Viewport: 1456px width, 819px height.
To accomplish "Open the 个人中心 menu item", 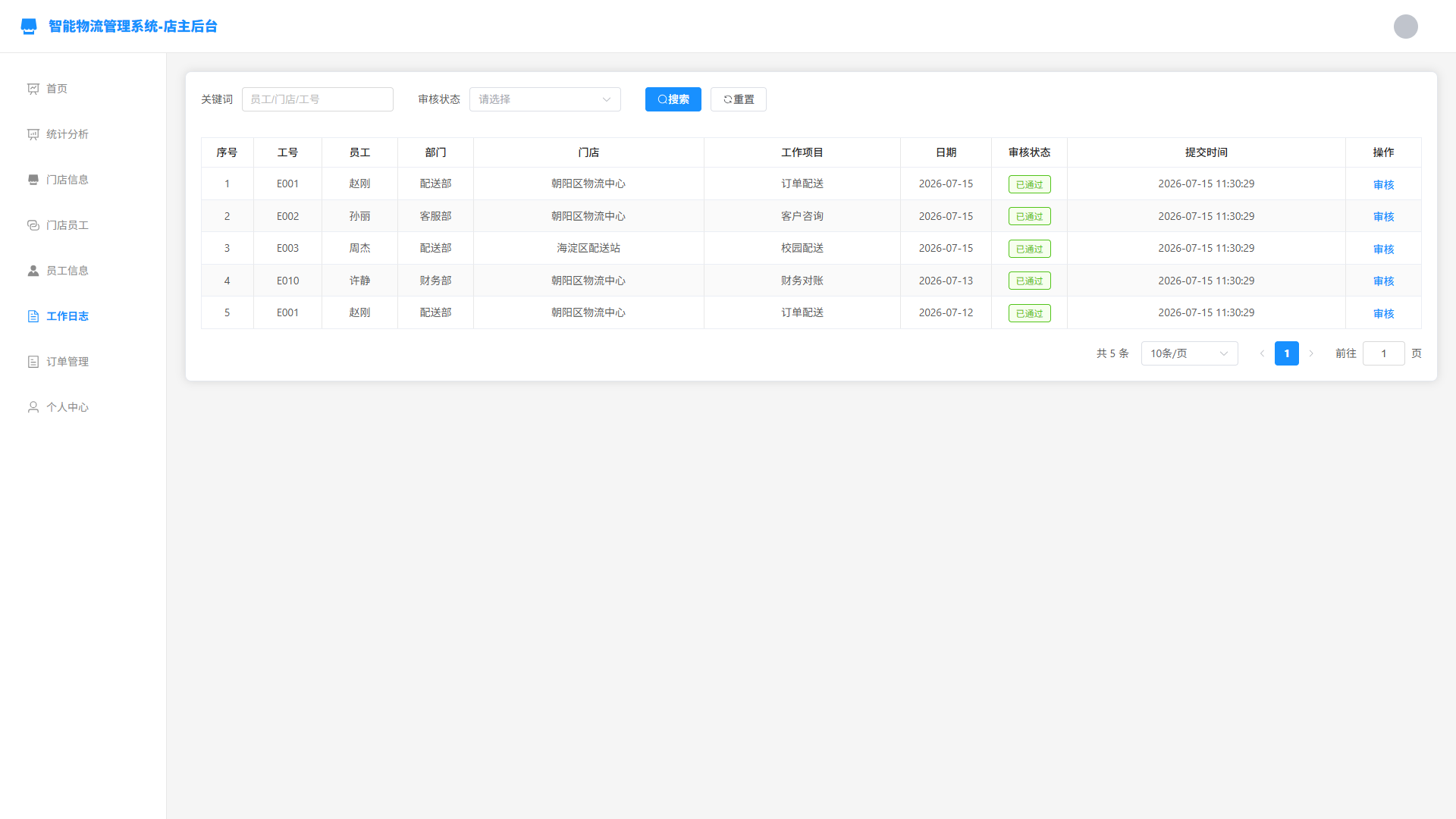I will click(x=83, y=407).
